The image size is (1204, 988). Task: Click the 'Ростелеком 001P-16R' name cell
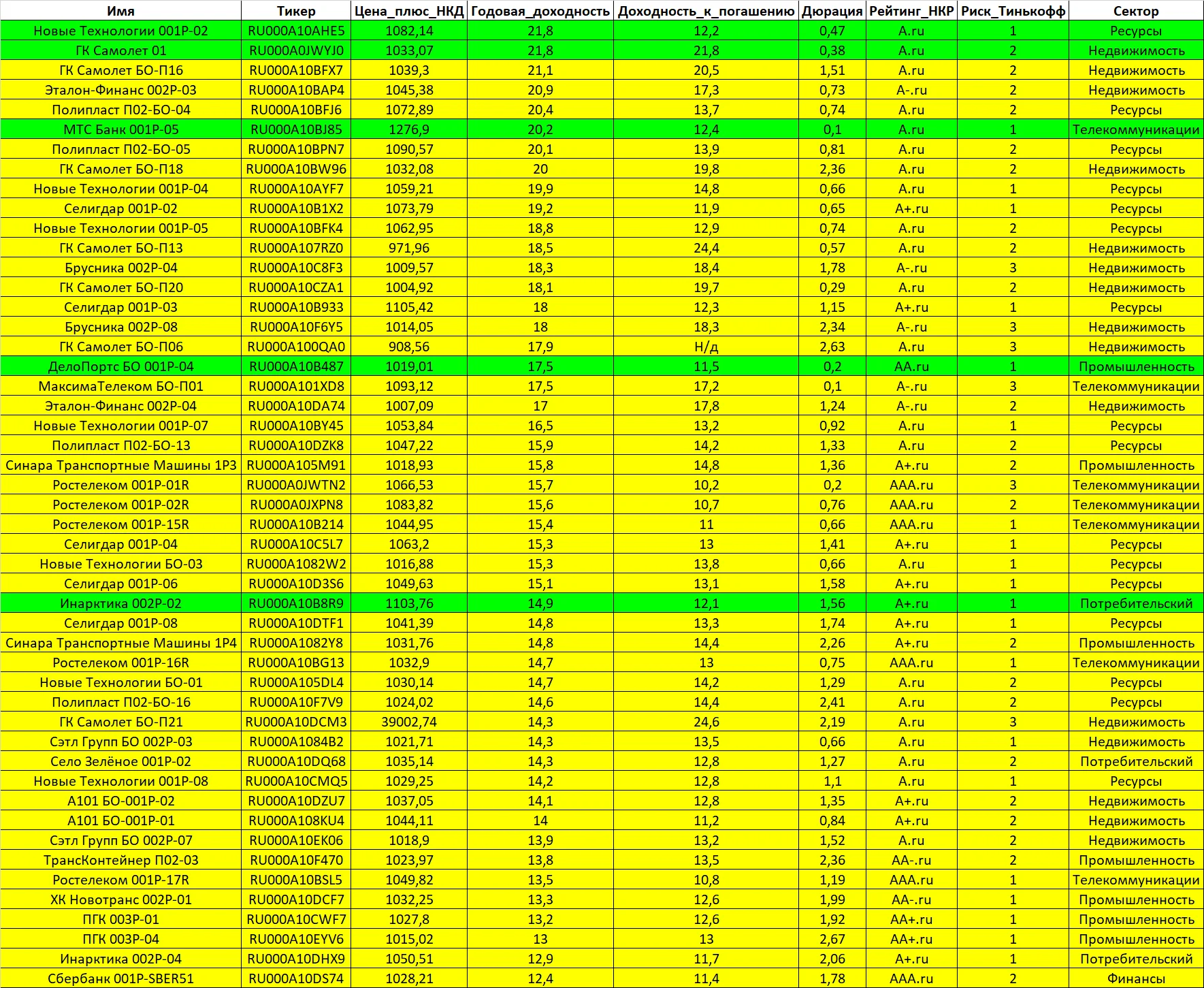pyautogui.click(x=121, y=663)
